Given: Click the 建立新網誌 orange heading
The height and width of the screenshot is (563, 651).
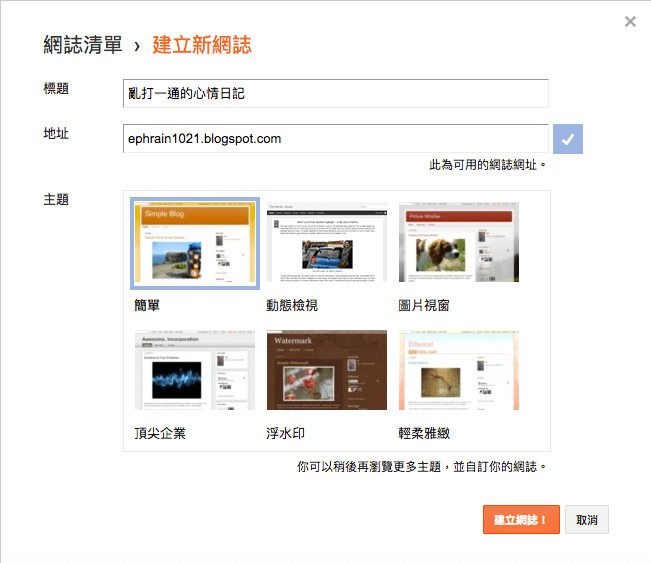Looking at the screenshot, I should tap(202, 45).
